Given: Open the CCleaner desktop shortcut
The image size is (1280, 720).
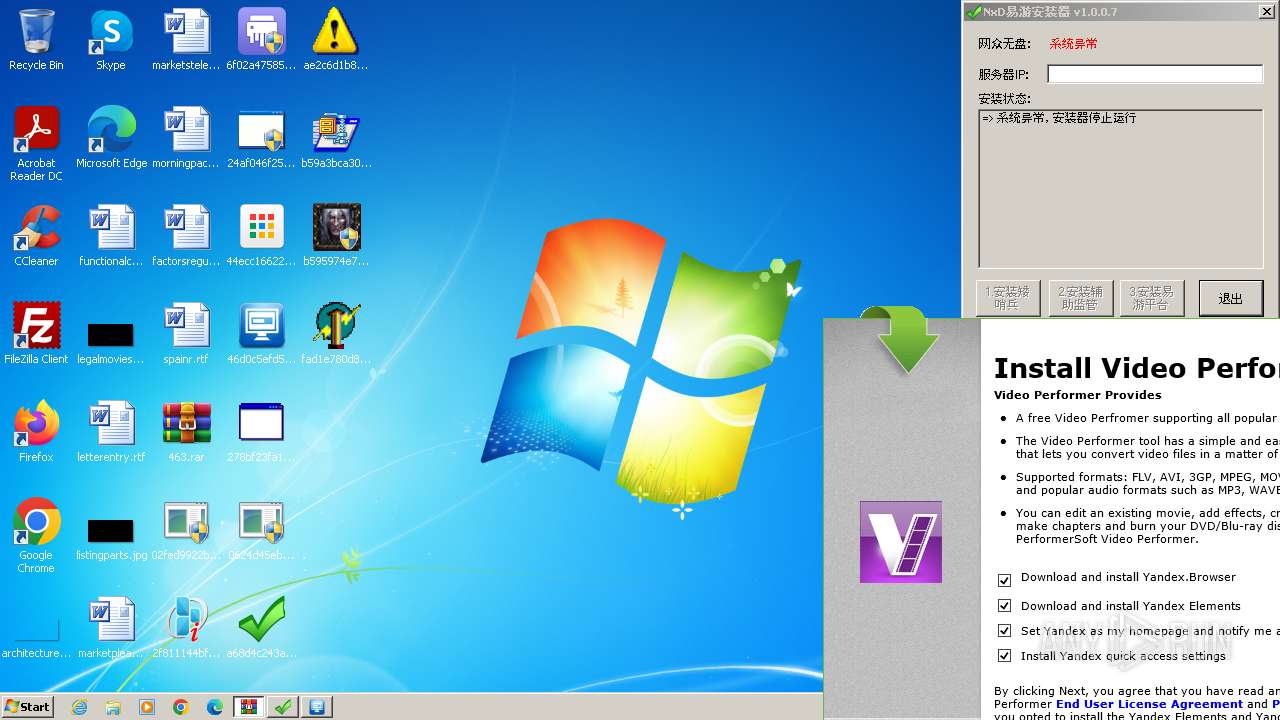Looking at the screenshot, I should [x=36, y=236].
